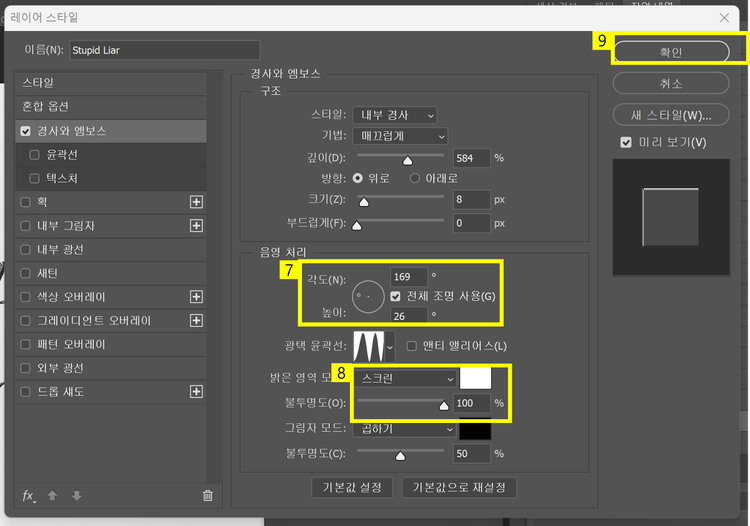Click the fx add layer effect icon

point(29,496)
